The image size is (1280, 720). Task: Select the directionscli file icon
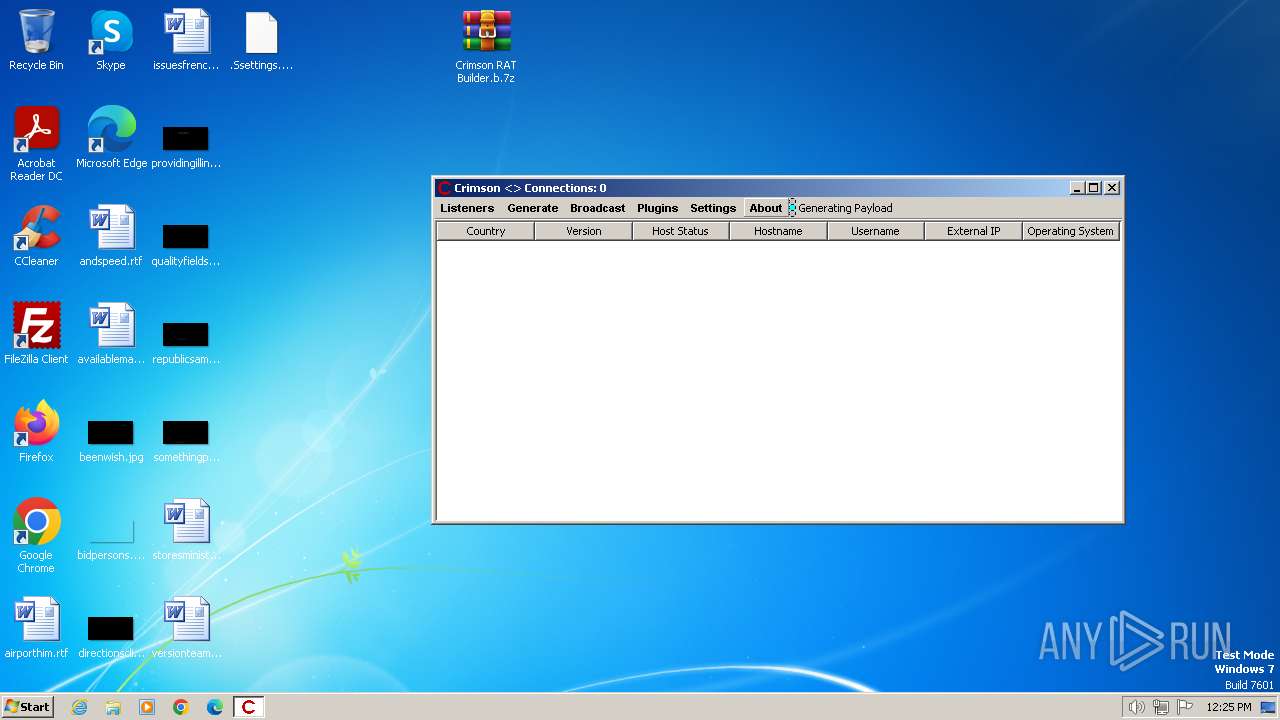click(x=111, y=636)
